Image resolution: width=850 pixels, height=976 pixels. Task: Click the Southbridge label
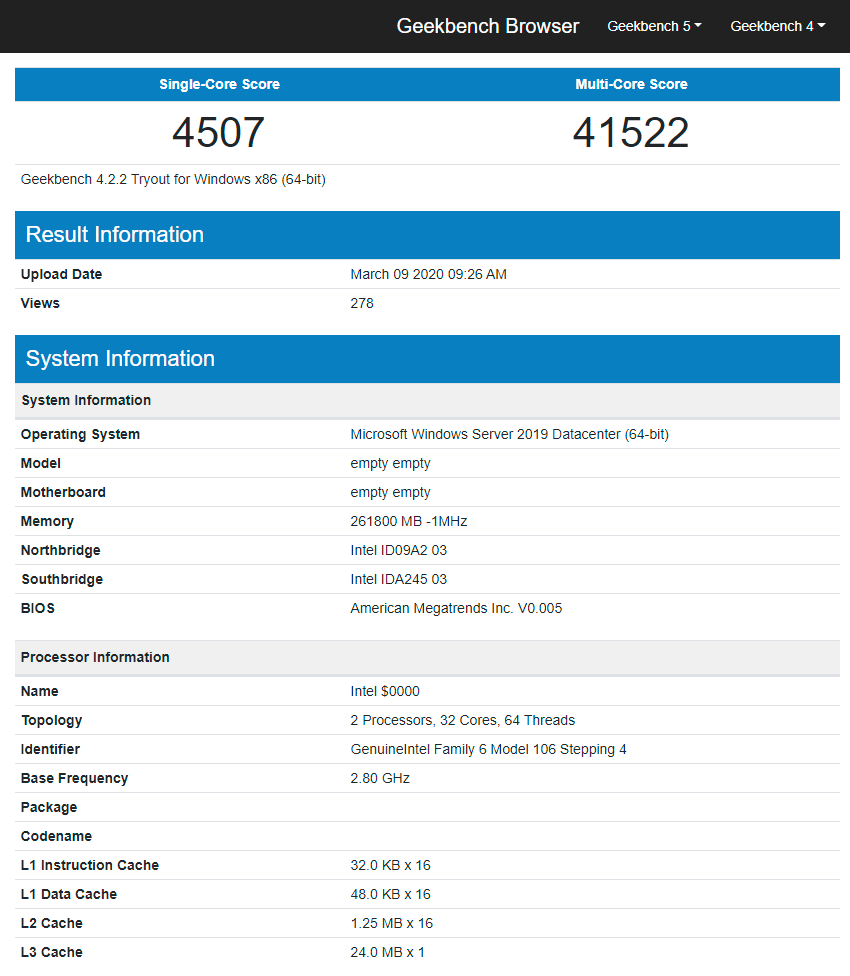tap(62, 580)
